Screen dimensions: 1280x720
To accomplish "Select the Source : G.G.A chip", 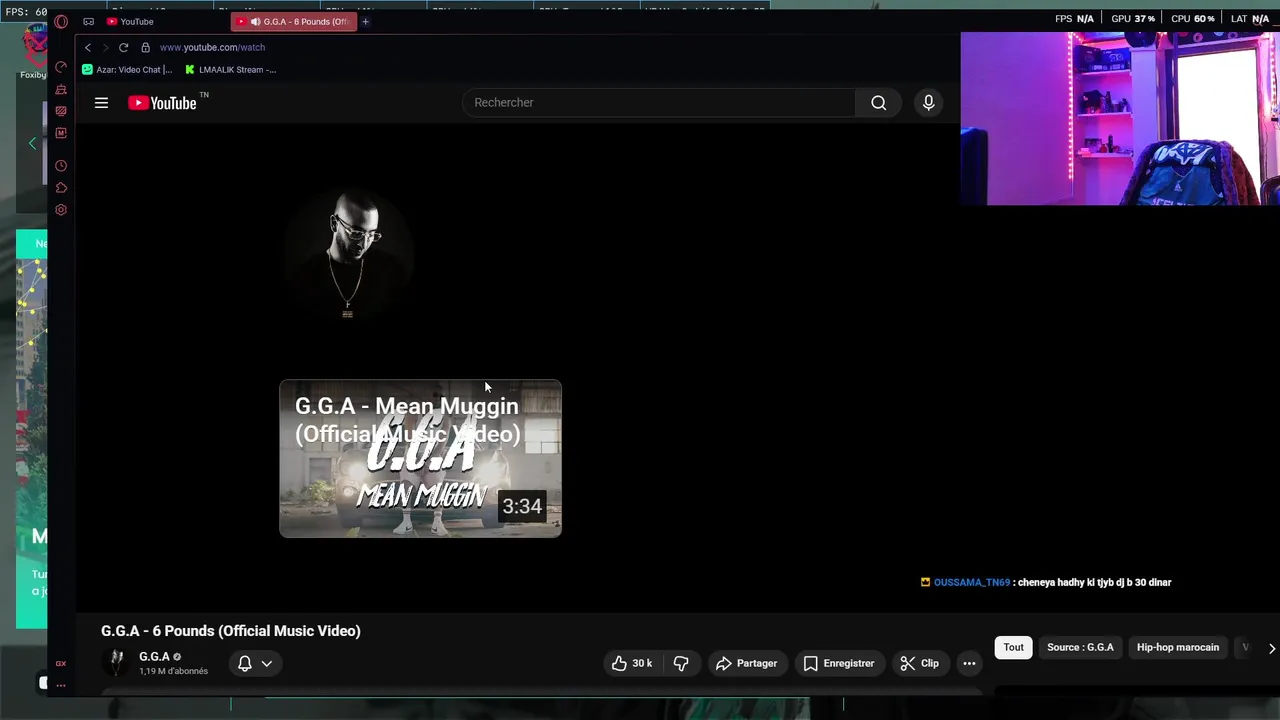I will tap(1080, 647).
